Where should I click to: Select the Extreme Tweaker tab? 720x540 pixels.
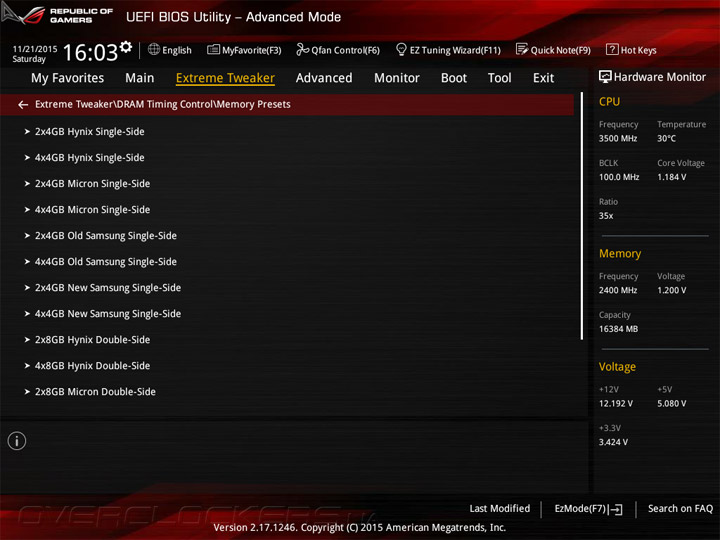pyautogui.click(x=225, y=78)
